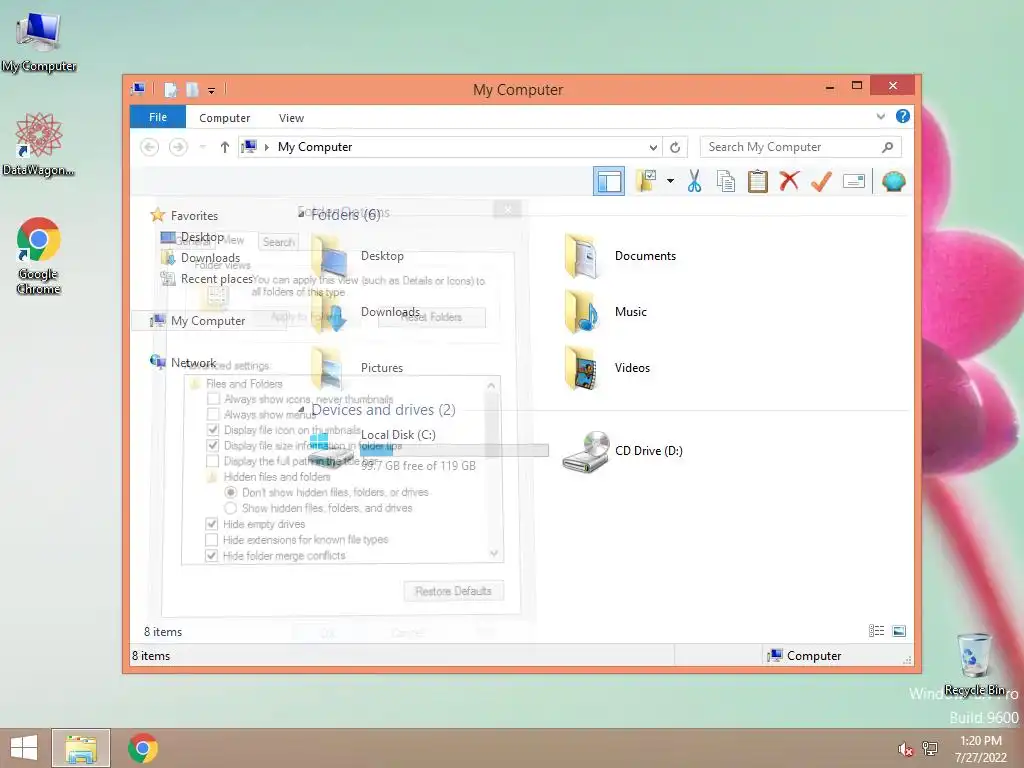
Task: Select the Desktop folder in Folders group
Action: tap(356, 256)
